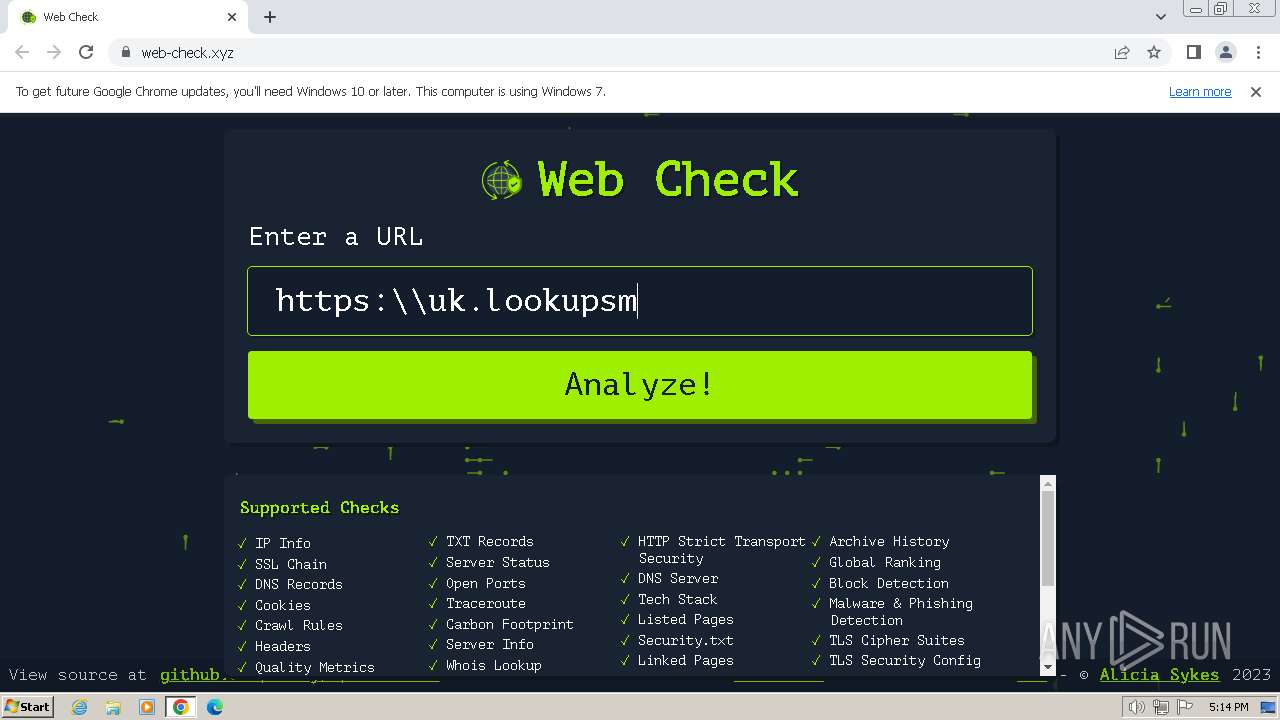The width and height of the screenshot is (1280, 720).
Task: Click the system clock showing 5:14 PM
Action: 1228,707
